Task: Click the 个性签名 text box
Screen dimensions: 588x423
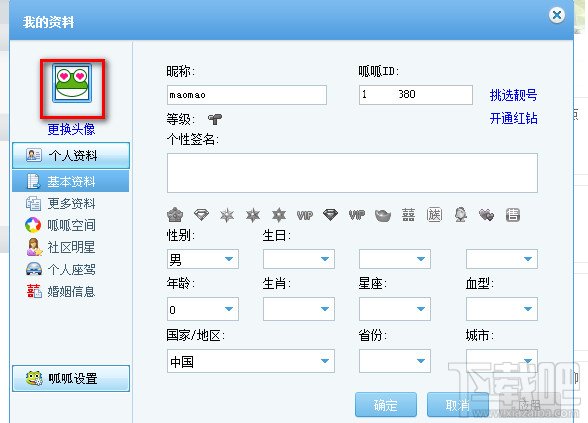Action: point(352,173)
